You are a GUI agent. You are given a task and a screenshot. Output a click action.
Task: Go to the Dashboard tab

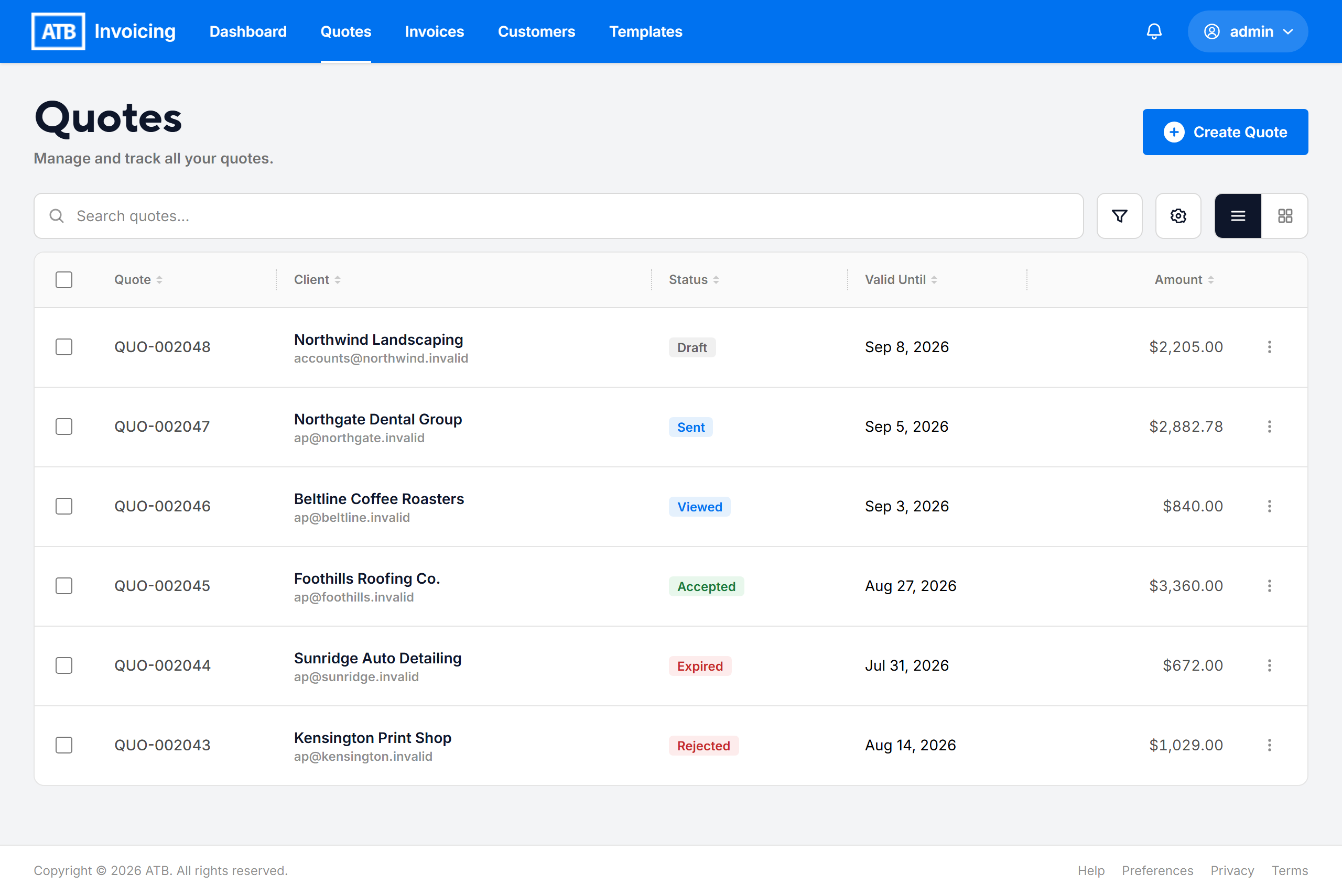tap(248, 31)
